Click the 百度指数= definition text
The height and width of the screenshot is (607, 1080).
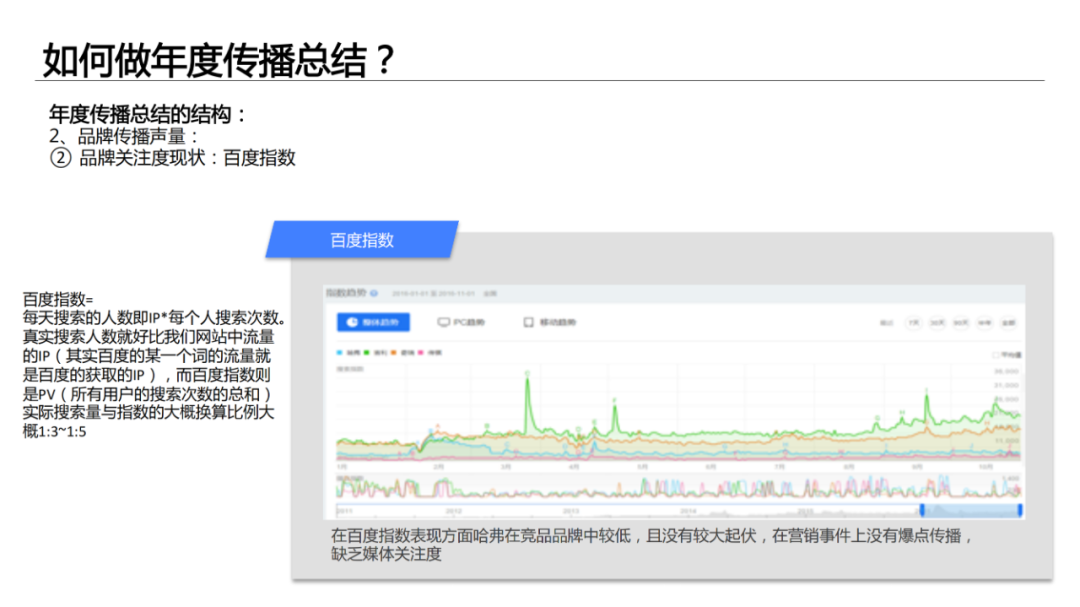pyautogui.click(x=58, y=299)
